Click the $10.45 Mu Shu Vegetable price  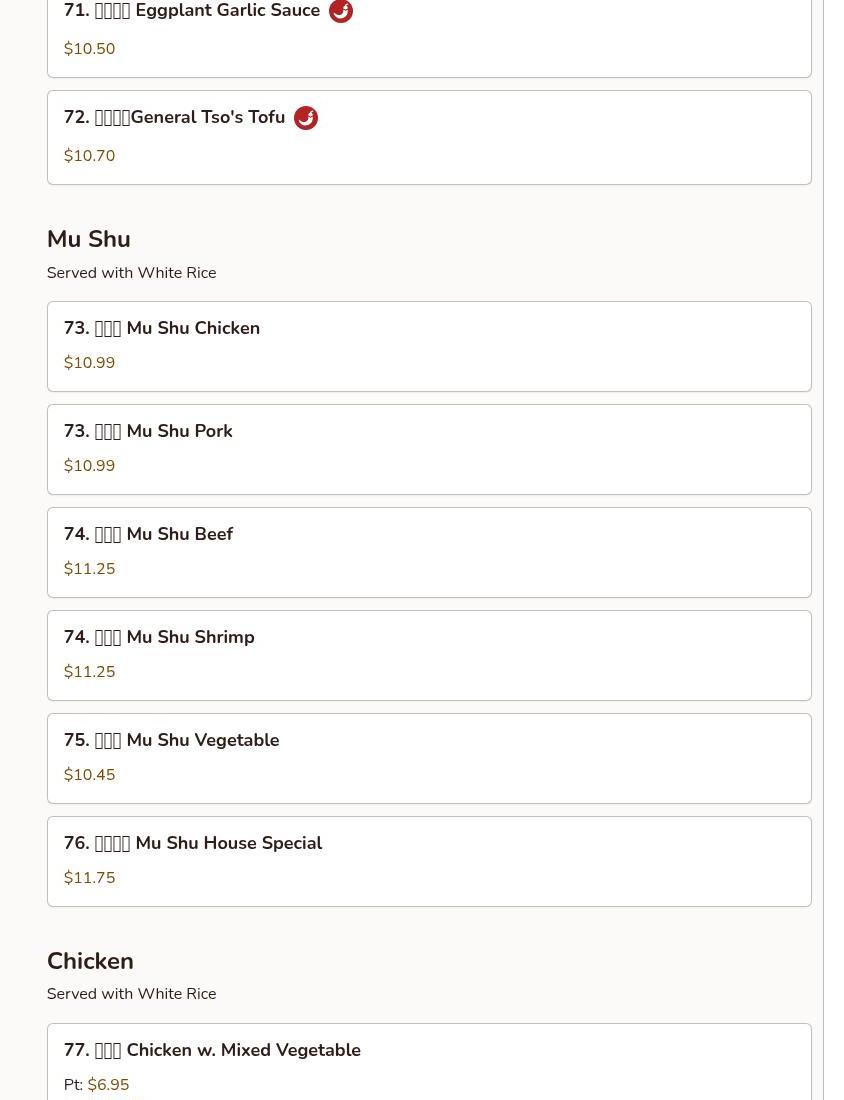point(89,775)
